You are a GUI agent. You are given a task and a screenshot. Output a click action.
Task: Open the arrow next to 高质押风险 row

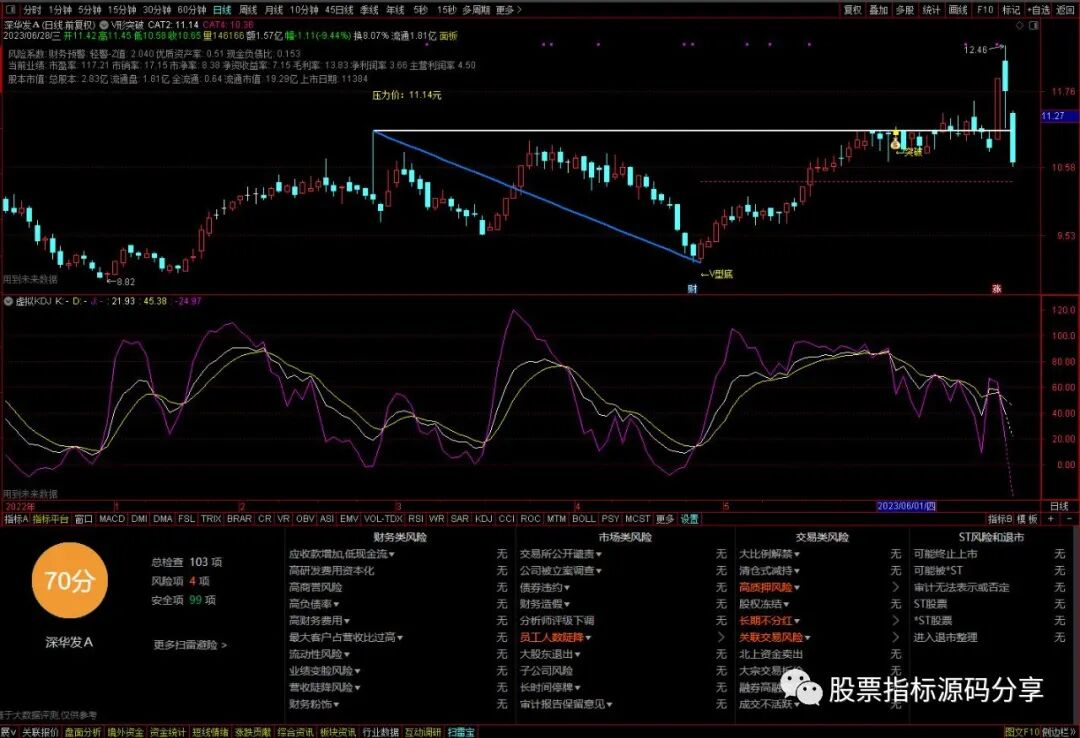point(896,587)
